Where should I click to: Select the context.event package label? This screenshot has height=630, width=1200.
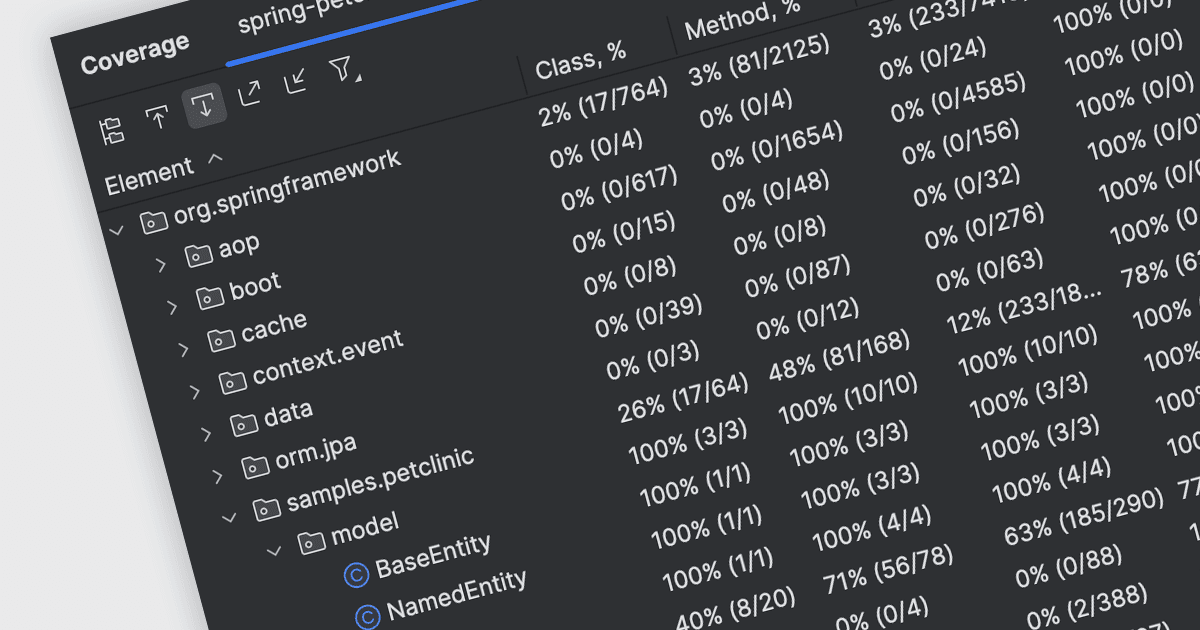tap(327, 359)
